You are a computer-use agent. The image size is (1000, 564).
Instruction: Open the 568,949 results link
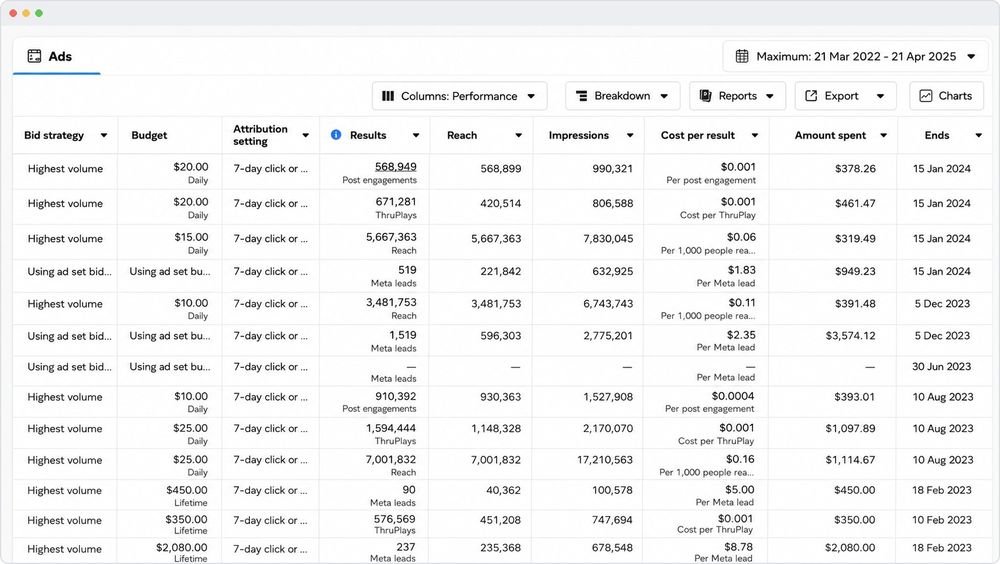[x=395, y=167]
